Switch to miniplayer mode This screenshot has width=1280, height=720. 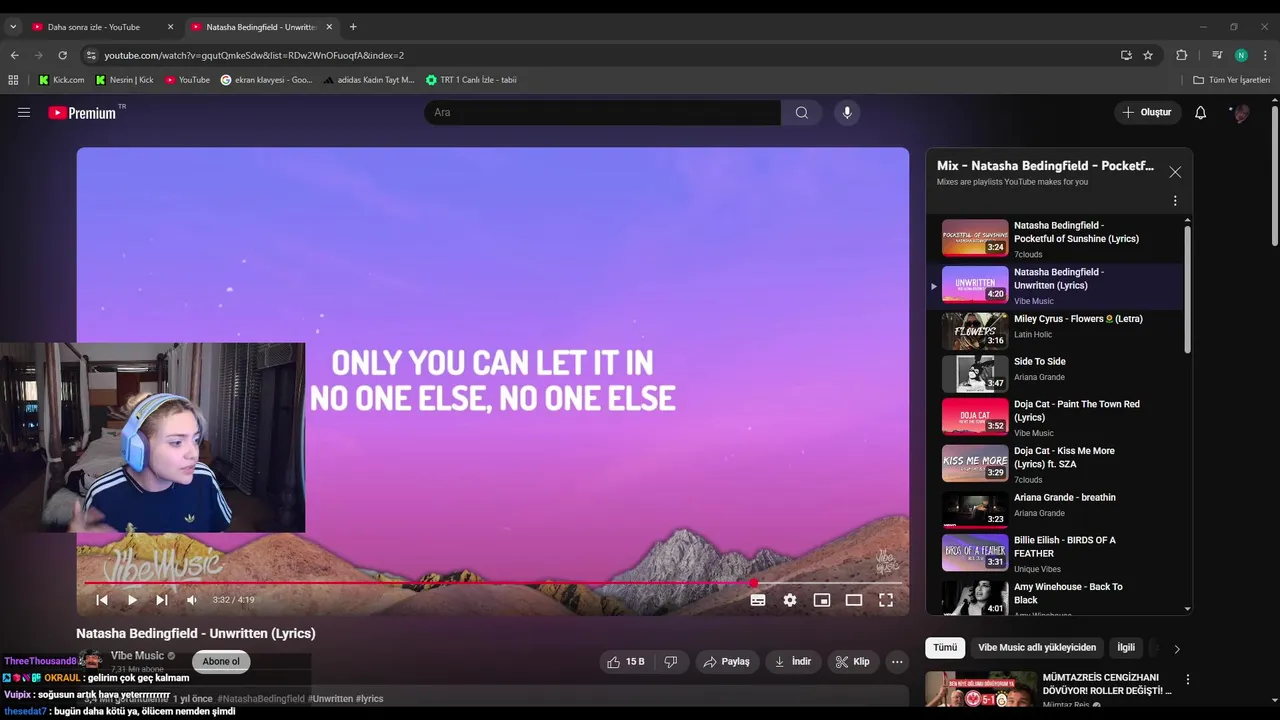pos(822,600)
